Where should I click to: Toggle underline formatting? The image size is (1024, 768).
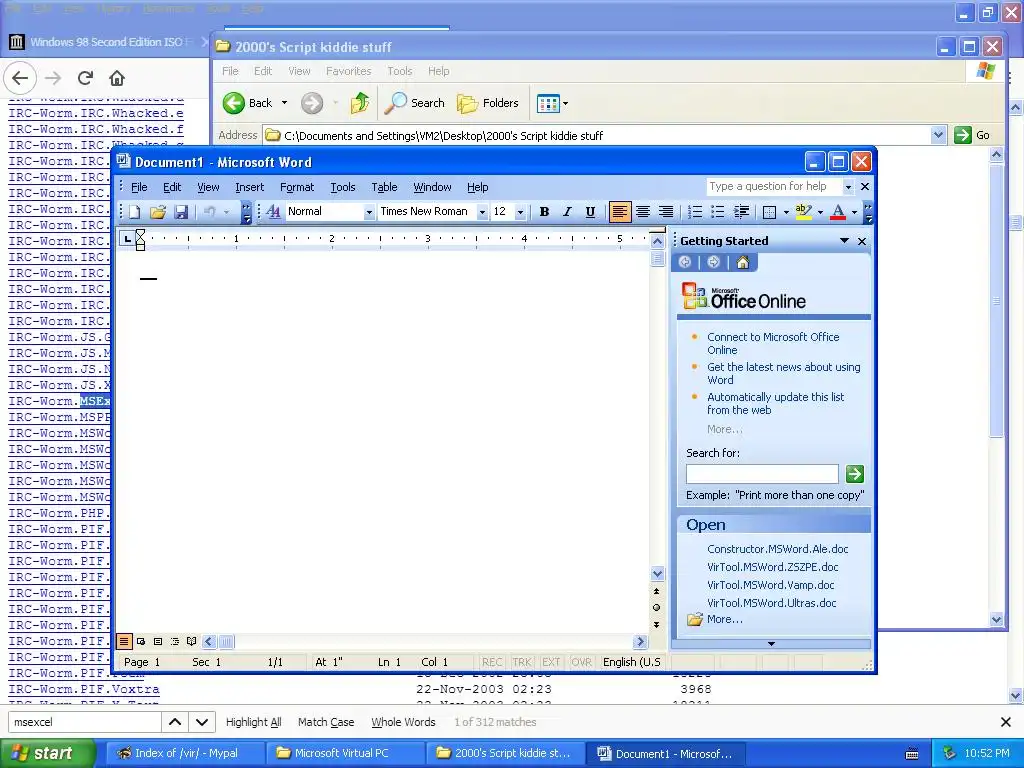click(x=590, y=212)
